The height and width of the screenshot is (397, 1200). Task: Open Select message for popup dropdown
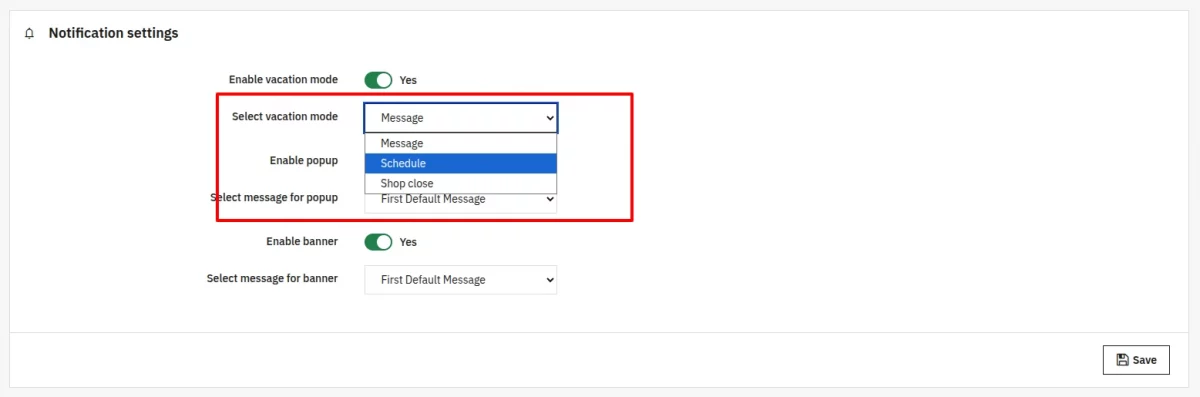click(461, 200)
